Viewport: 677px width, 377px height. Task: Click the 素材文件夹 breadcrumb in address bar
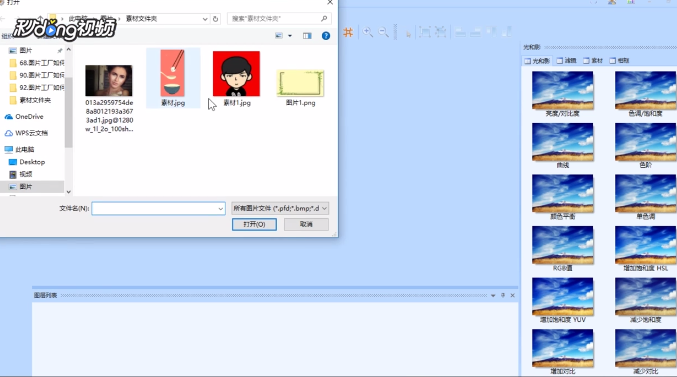141,19
